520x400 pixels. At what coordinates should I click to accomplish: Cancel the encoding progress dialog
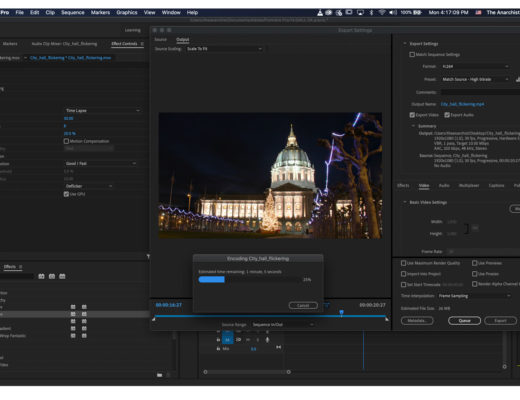coord(303,305)
